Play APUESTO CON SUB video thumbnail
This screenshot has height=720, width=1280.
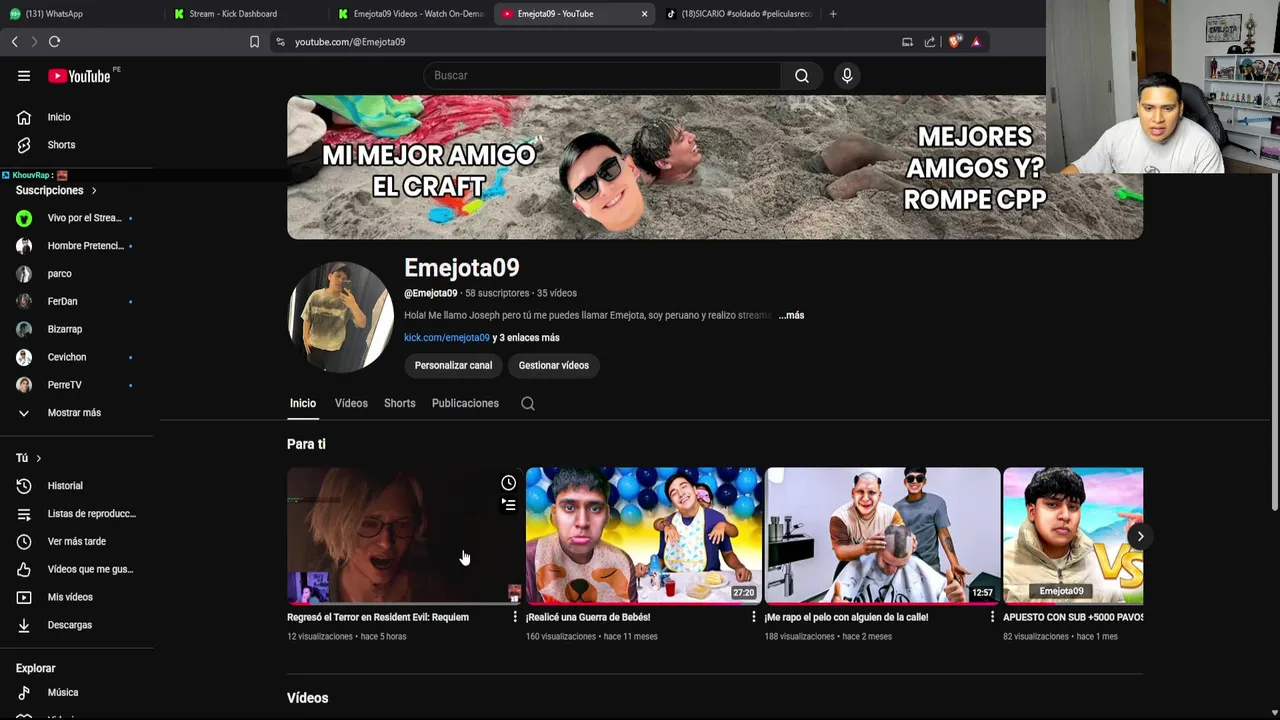pyautogui.click(x=1073, y=536)
